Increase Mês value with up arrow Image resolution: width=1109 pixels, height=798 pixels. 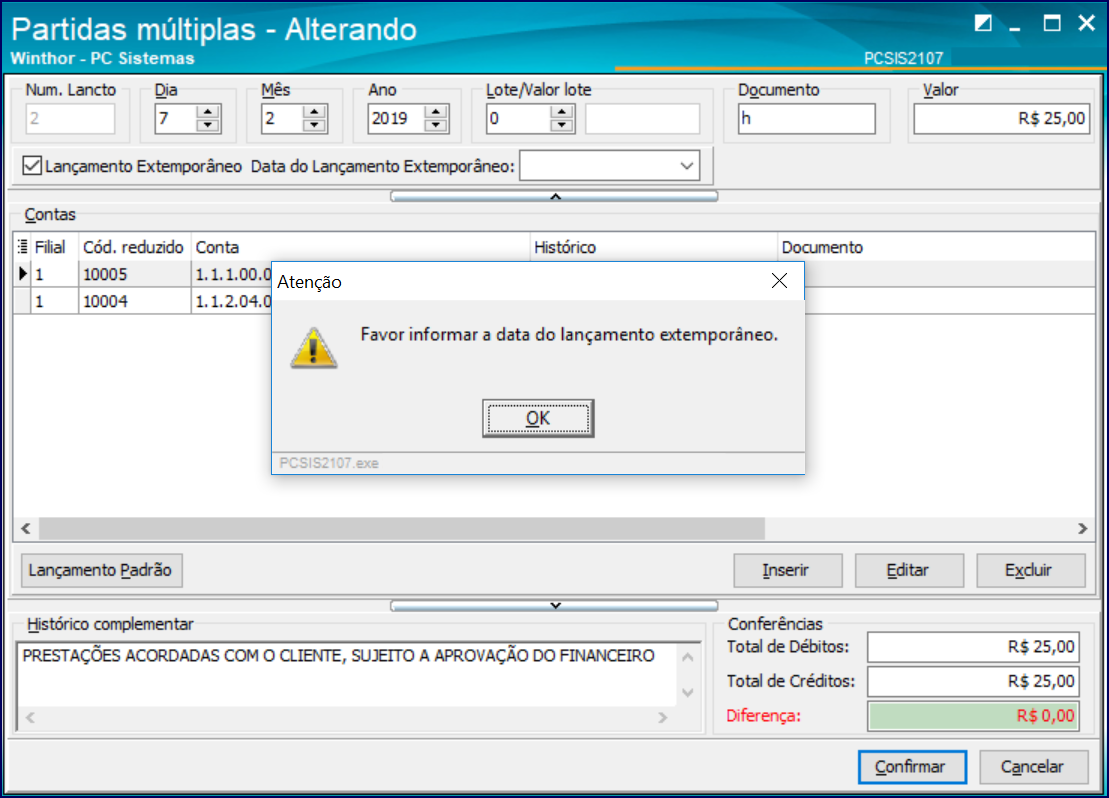pyautogui.click(x=314, y=112)
